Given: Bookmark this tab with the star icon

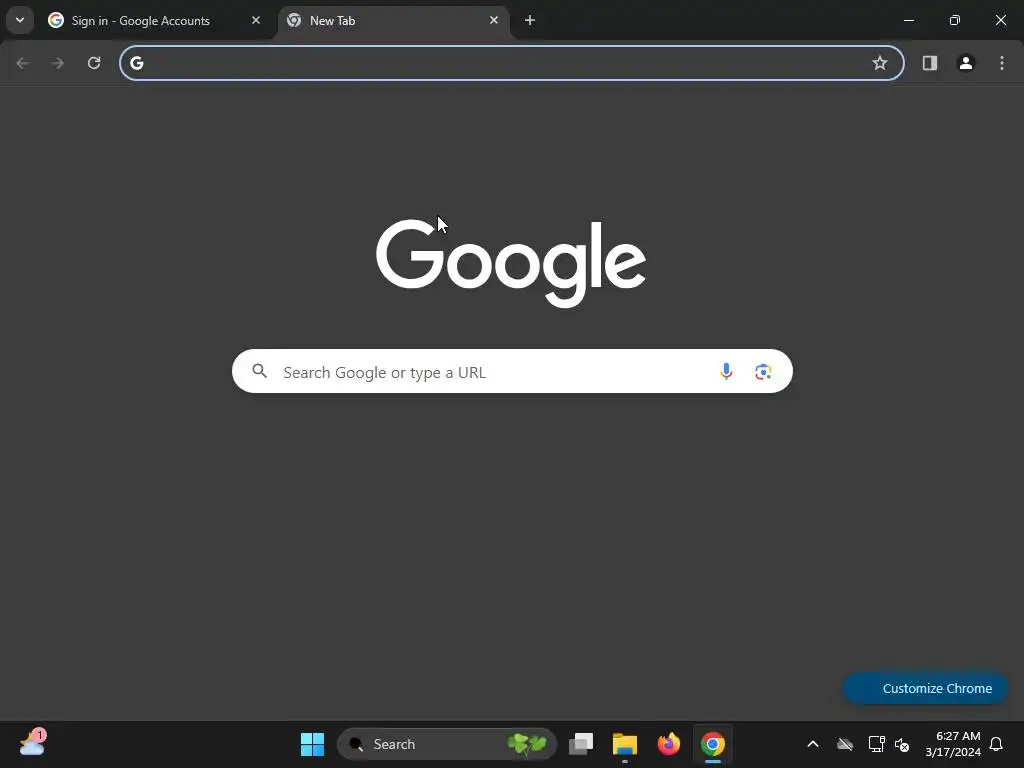Looking at the screenshot, I should pos(880,63).
